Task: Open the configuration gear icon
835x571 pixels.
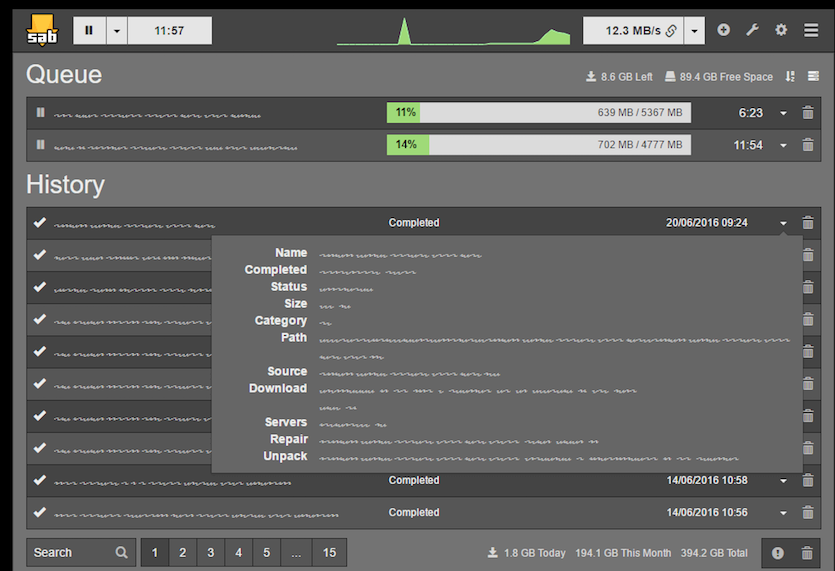Action: [781, 30]
